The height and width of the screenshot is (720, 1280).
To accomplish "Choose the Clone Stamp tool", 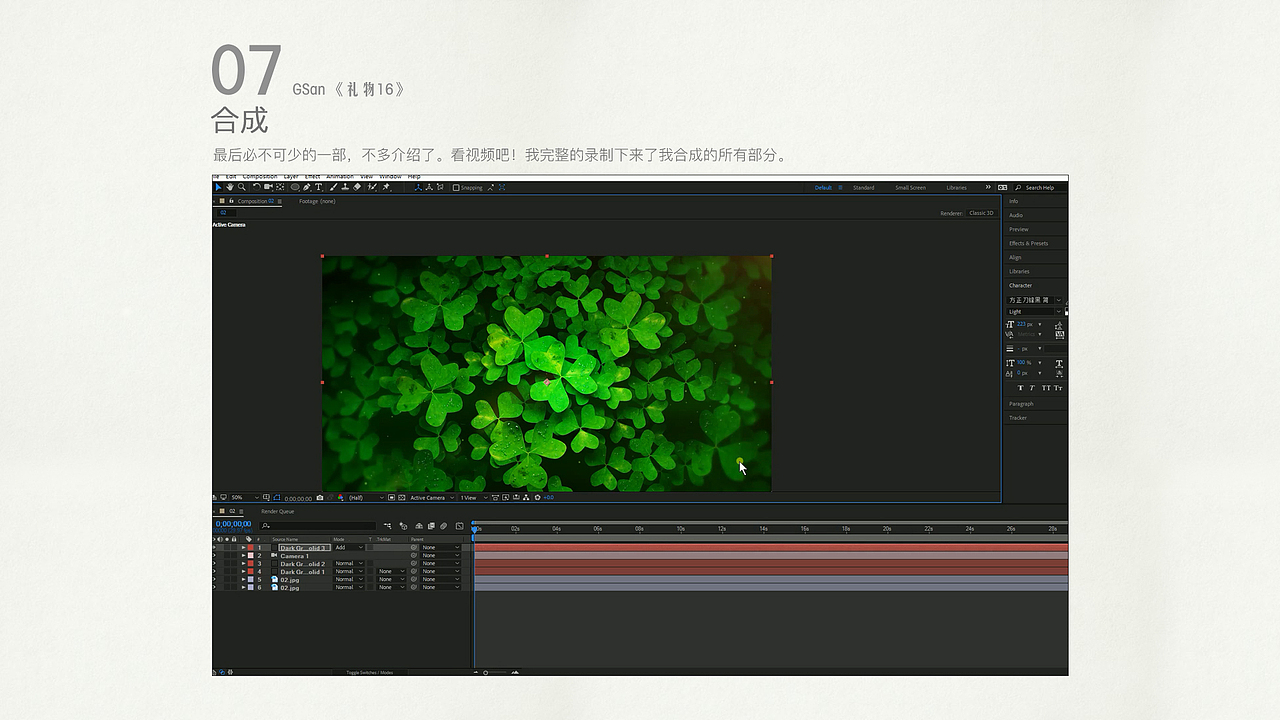I will coord(345,187).
